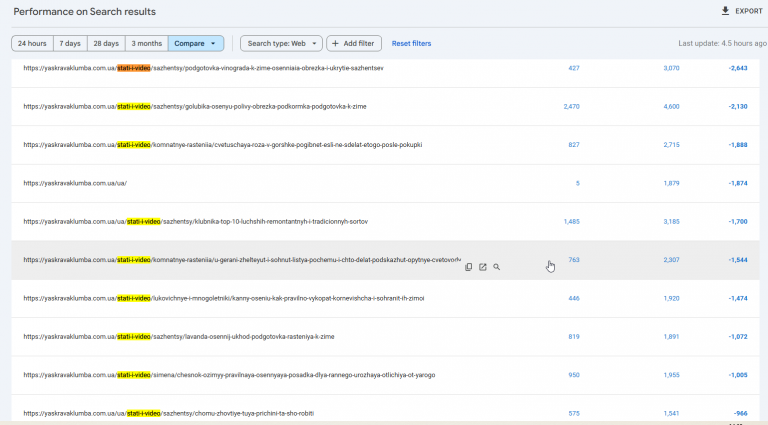Click the Add filter button

point(354,44)
